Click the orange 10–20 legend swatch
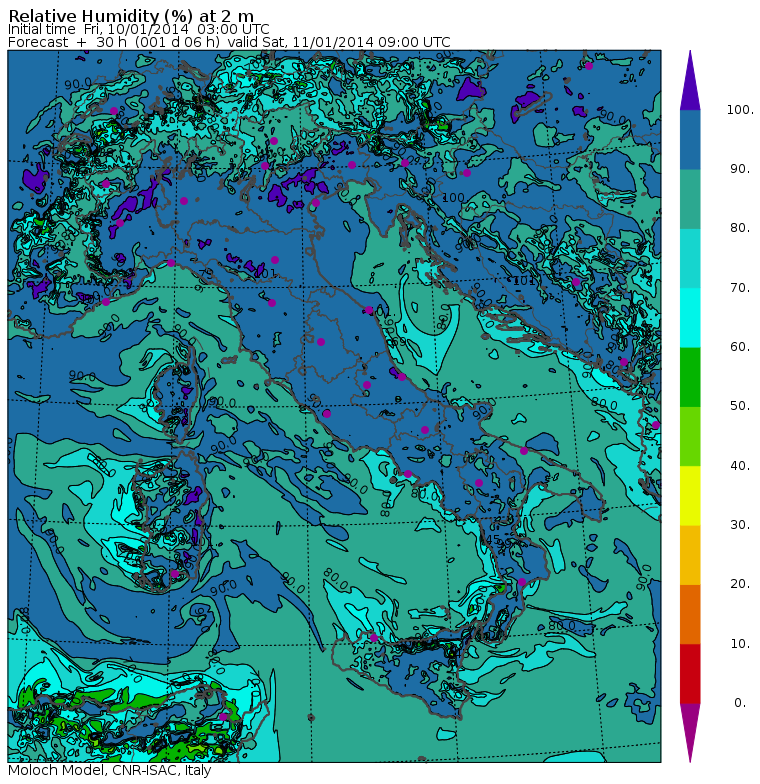The height and width of the screenshot is (784, 760). (690, 614)
